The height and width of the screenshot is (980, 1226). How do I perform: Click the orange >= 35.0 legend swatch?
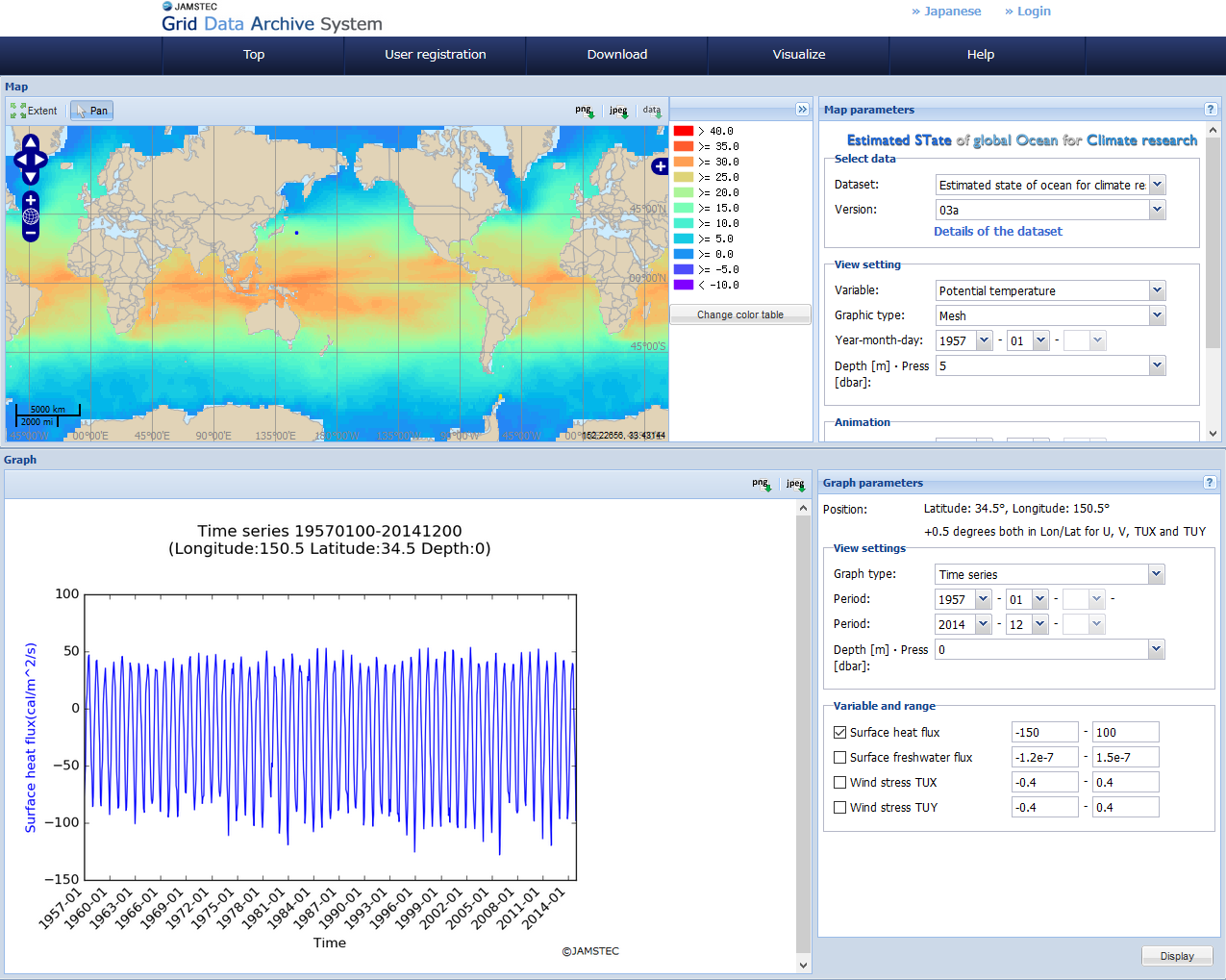[x=684, y=146]
